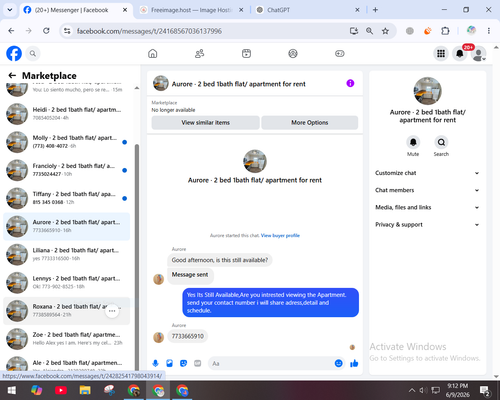The width and height of the screenshot is (500, 400).
Task: Select the Messenger | Facebook tab
Action: [75, 10]
